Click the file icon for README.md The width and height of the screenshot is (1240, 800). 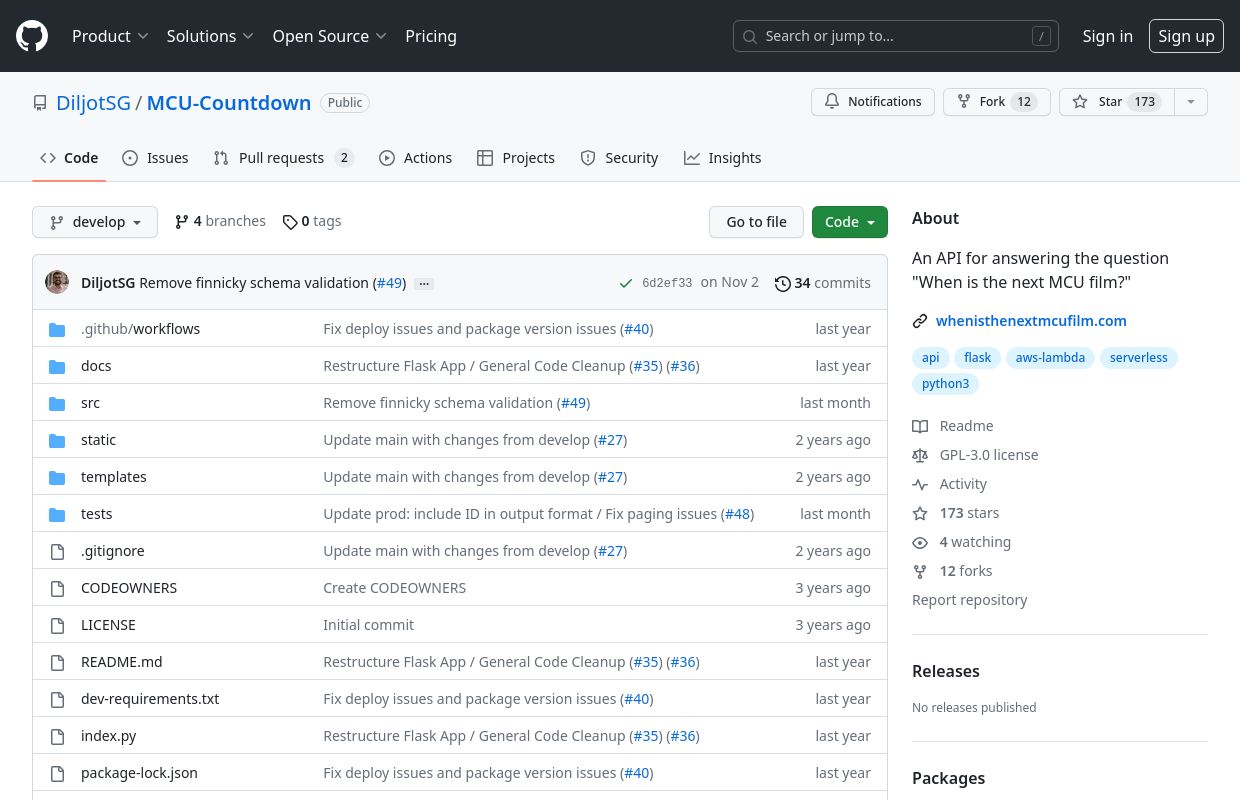(57, 662)
